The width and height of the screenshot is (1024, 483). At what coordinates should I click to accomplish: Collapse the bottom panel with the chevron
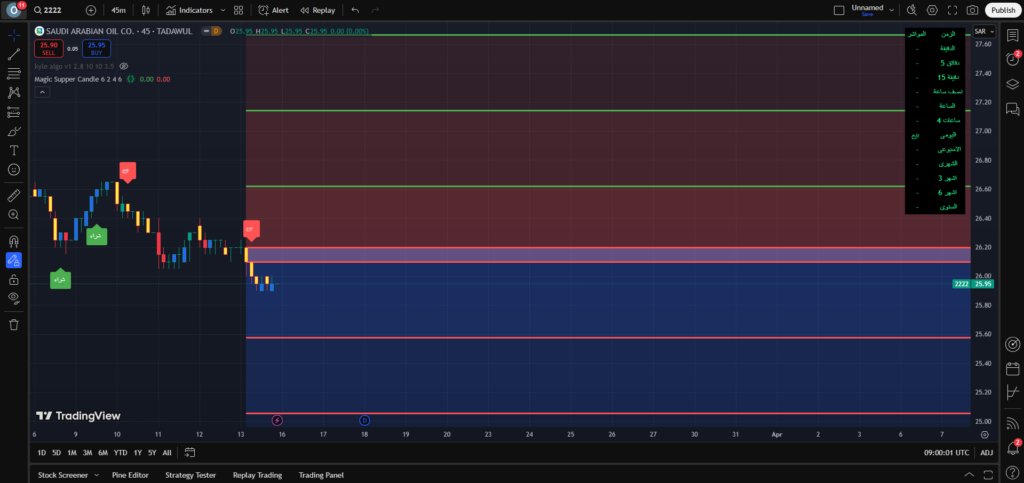(969, 475)
